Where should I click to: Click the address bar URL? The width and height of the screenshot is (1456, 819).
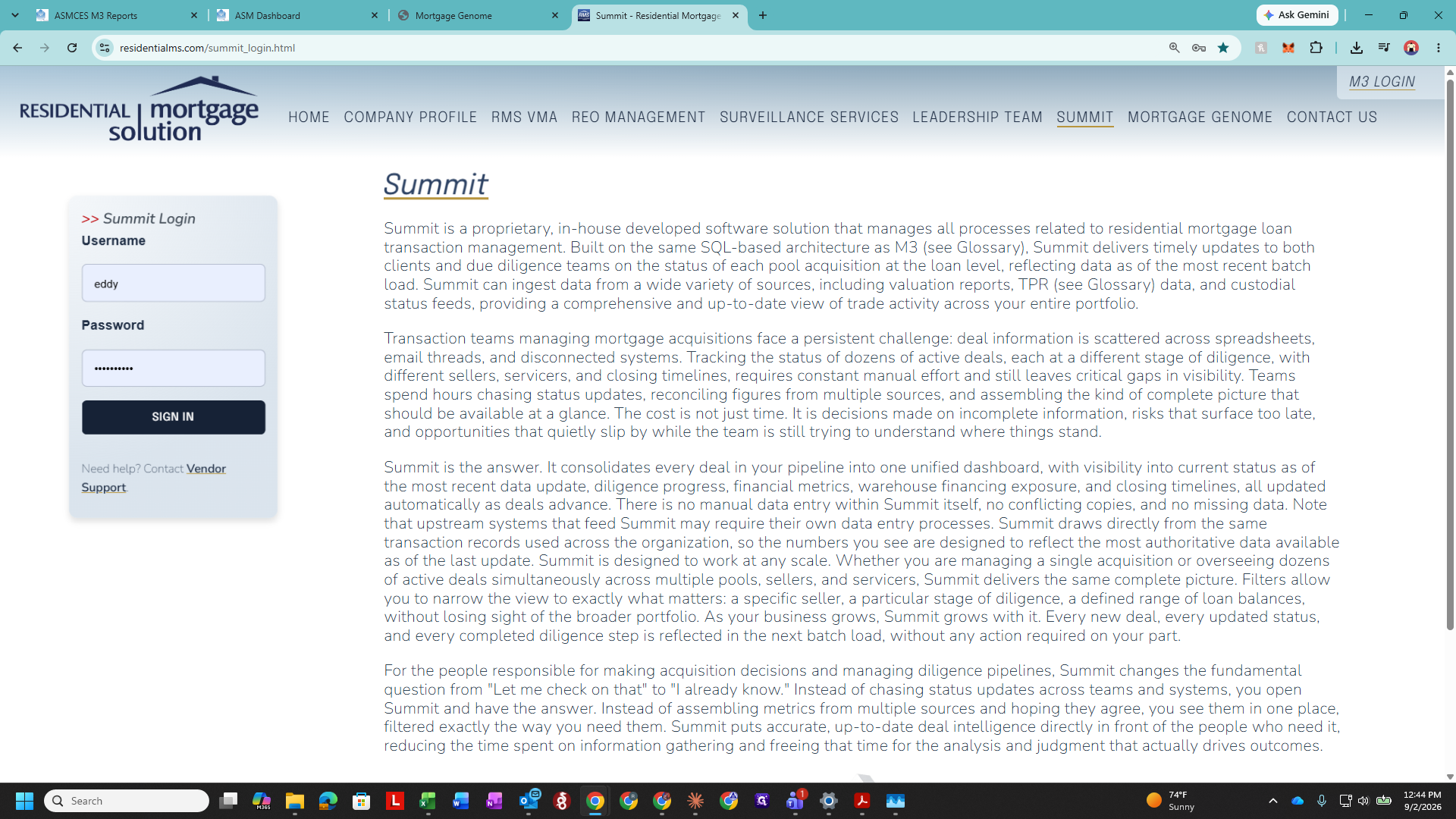click(x=207, y=48)
